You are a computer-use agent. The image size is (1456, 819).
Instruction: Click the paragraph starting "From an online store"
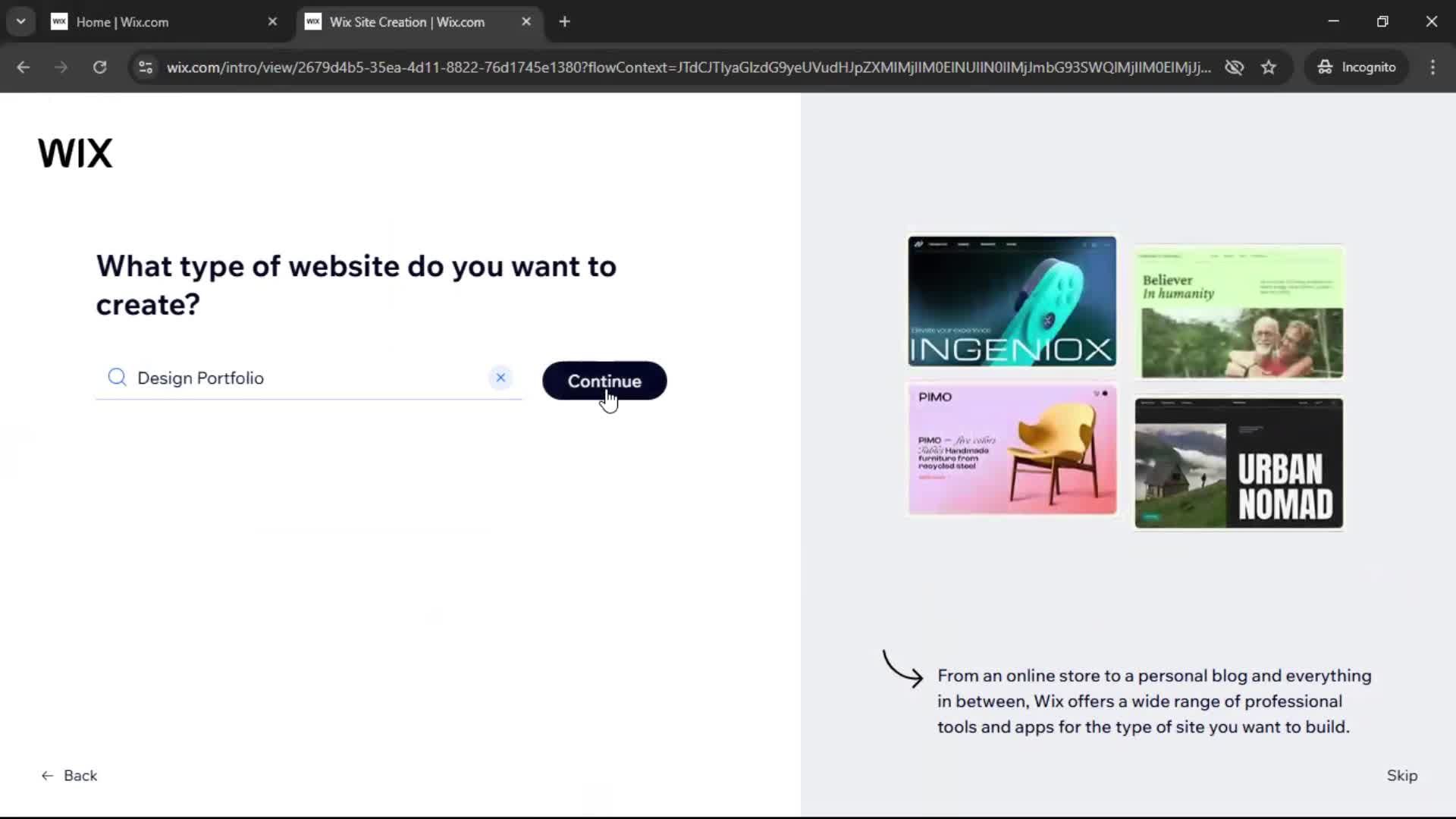pyautogui.click(x=1154, y=701)
